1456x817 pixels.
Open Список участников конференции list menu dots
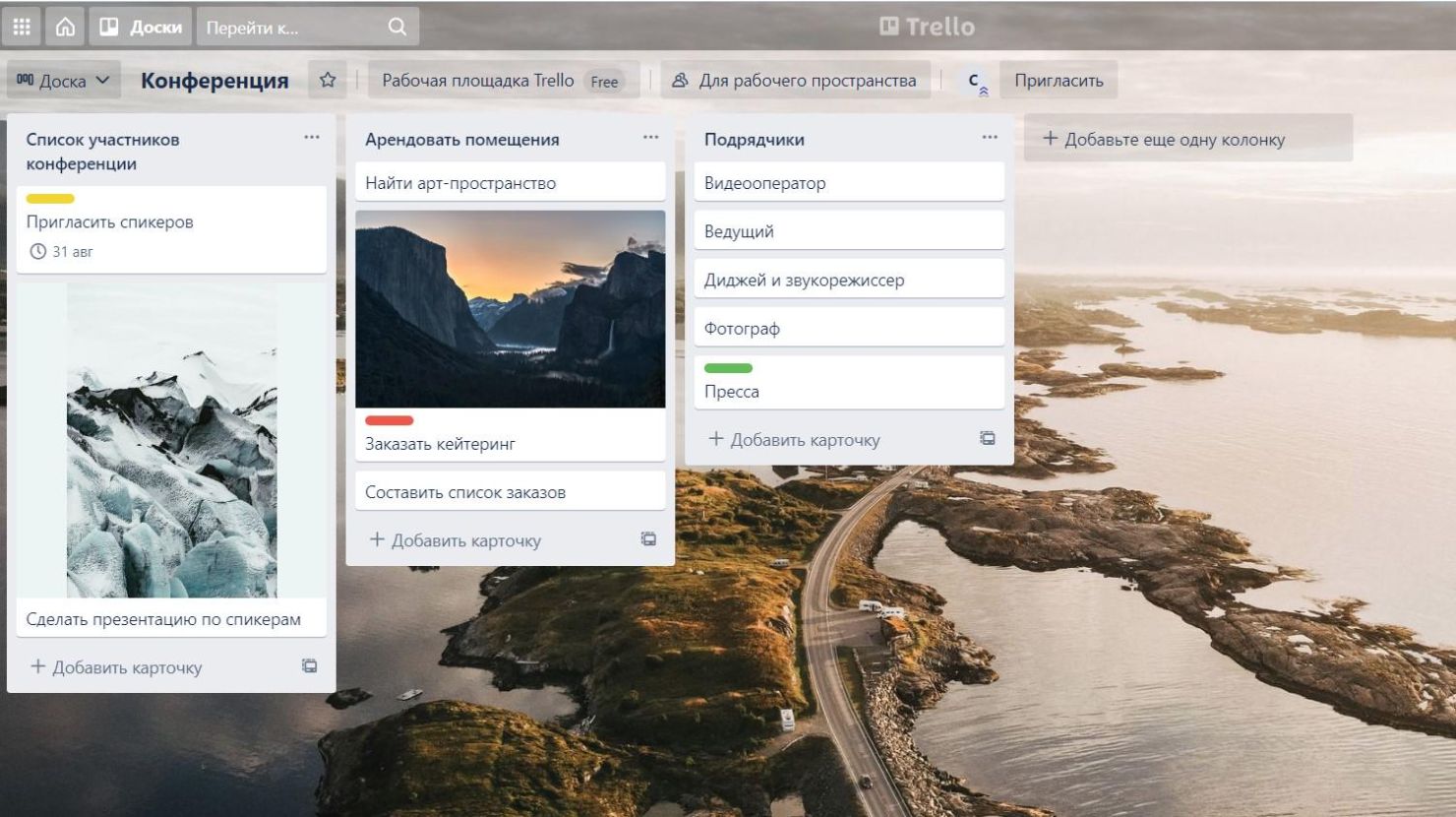pyautogui.click(x=312, y=138)
